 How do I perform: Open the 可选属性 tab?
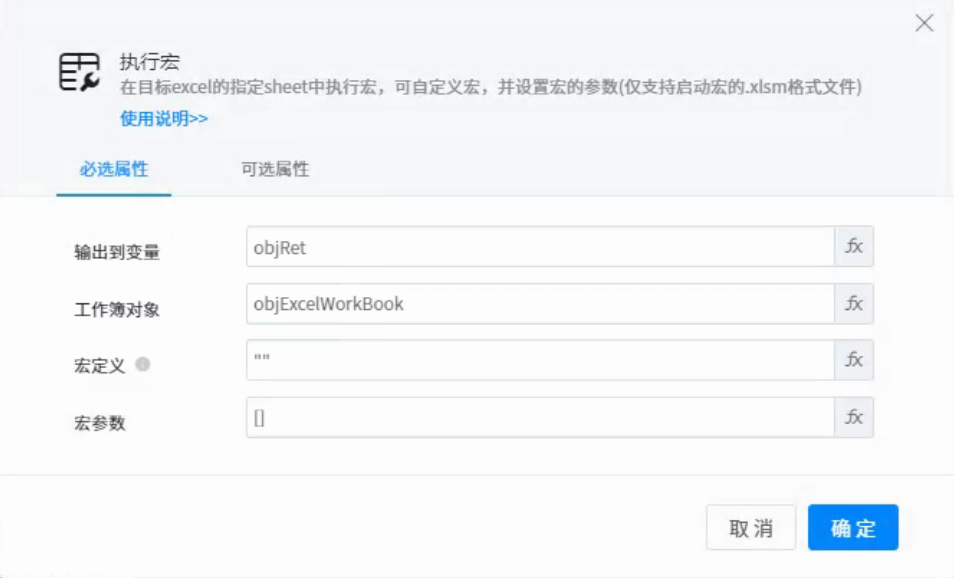275,169
